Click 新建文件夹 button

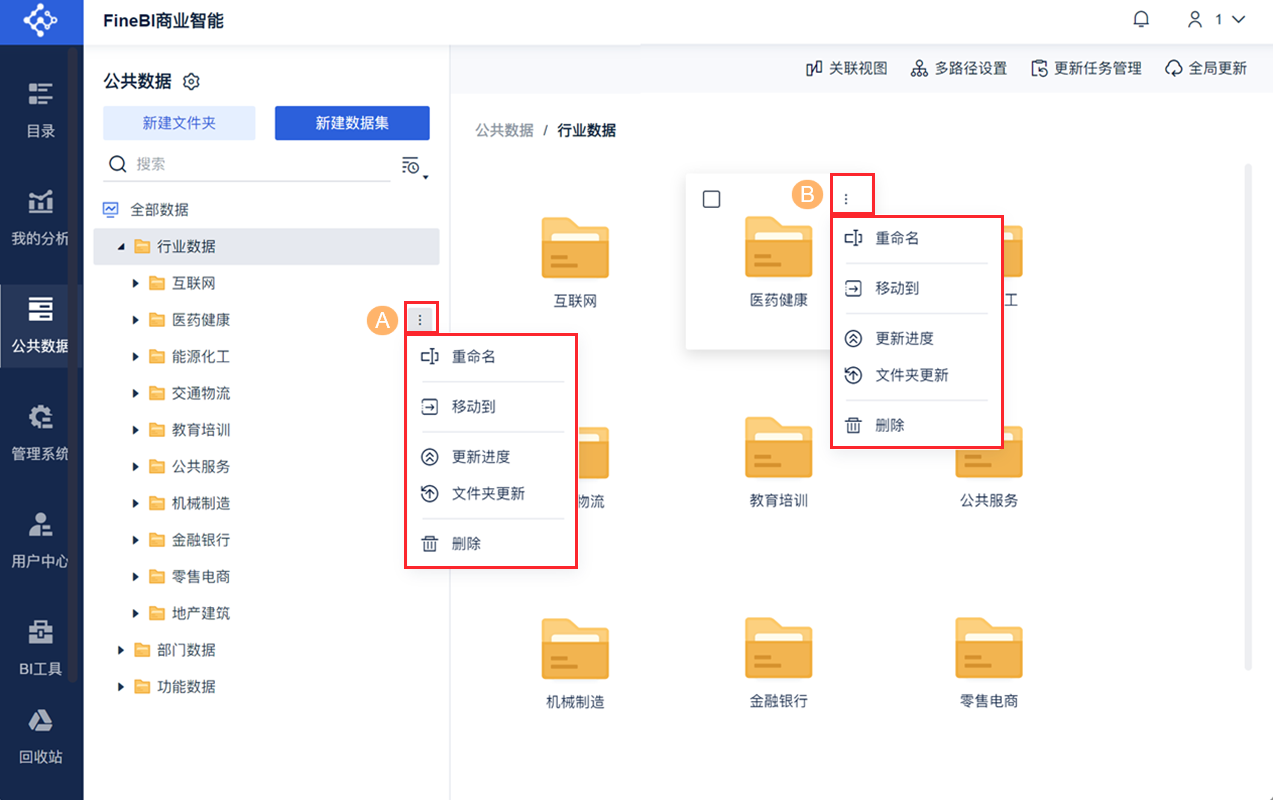pyautogui.click(x=179, y=123)
